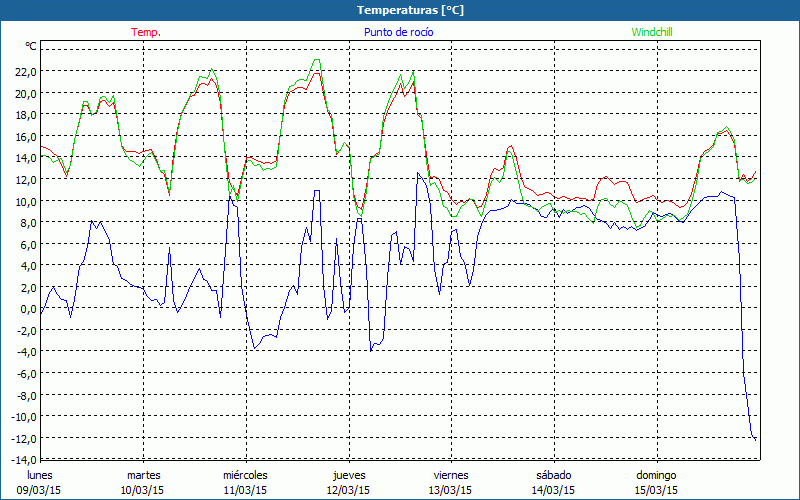Click the 22,0 y-axis value label
Screen dimensions: 800x500
(x=24, y=72)
